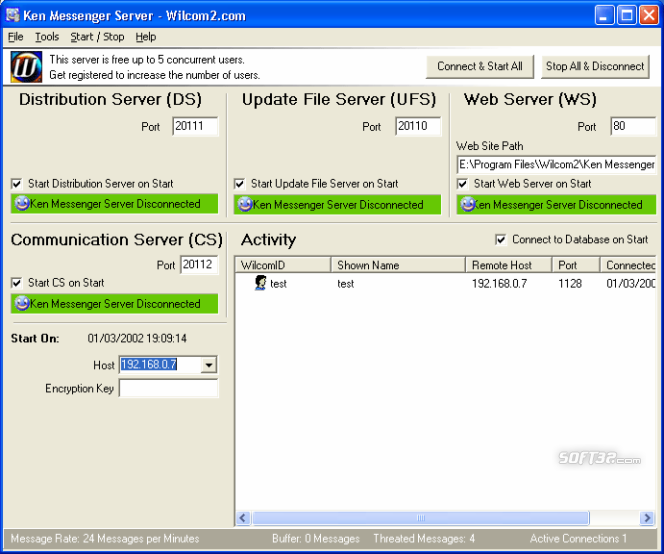Uncheck Start Distribution Server on Start
Viewport: 664px width, 554px height.
[x=17, y=184]
